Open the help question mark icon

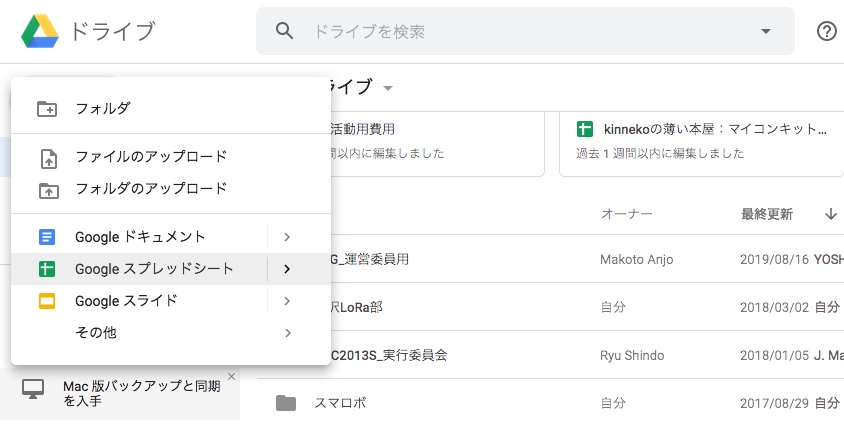(826, 31)
